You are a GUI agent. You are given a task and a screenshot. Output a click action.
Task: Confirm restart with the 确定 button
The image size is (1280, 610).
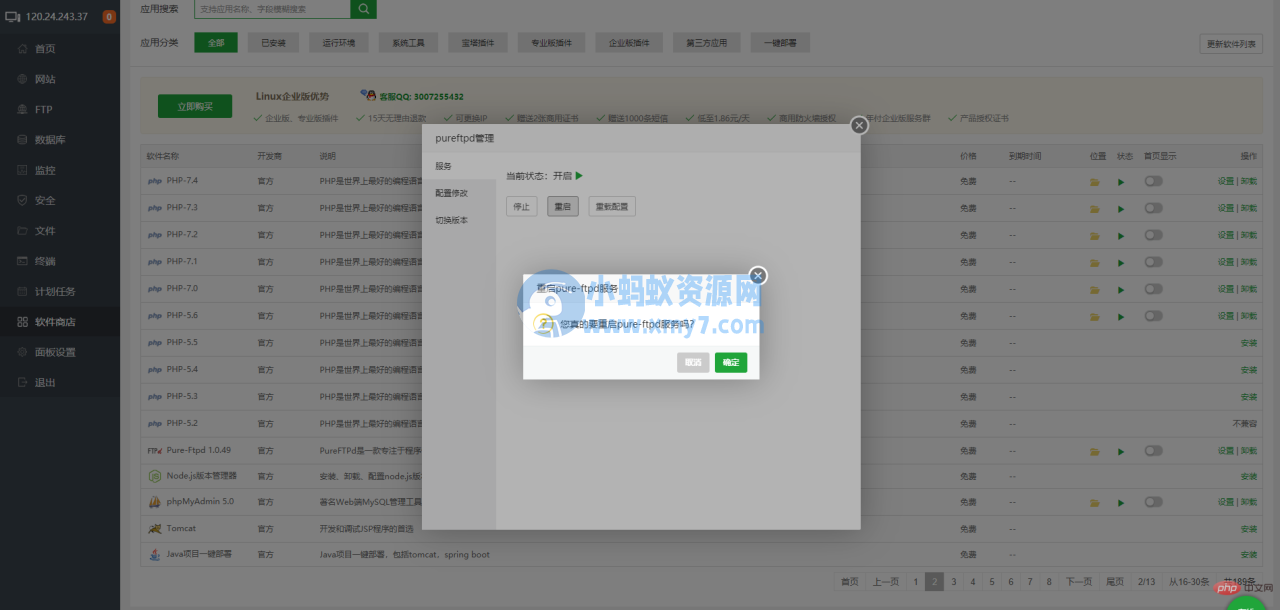tap(731, 362)
